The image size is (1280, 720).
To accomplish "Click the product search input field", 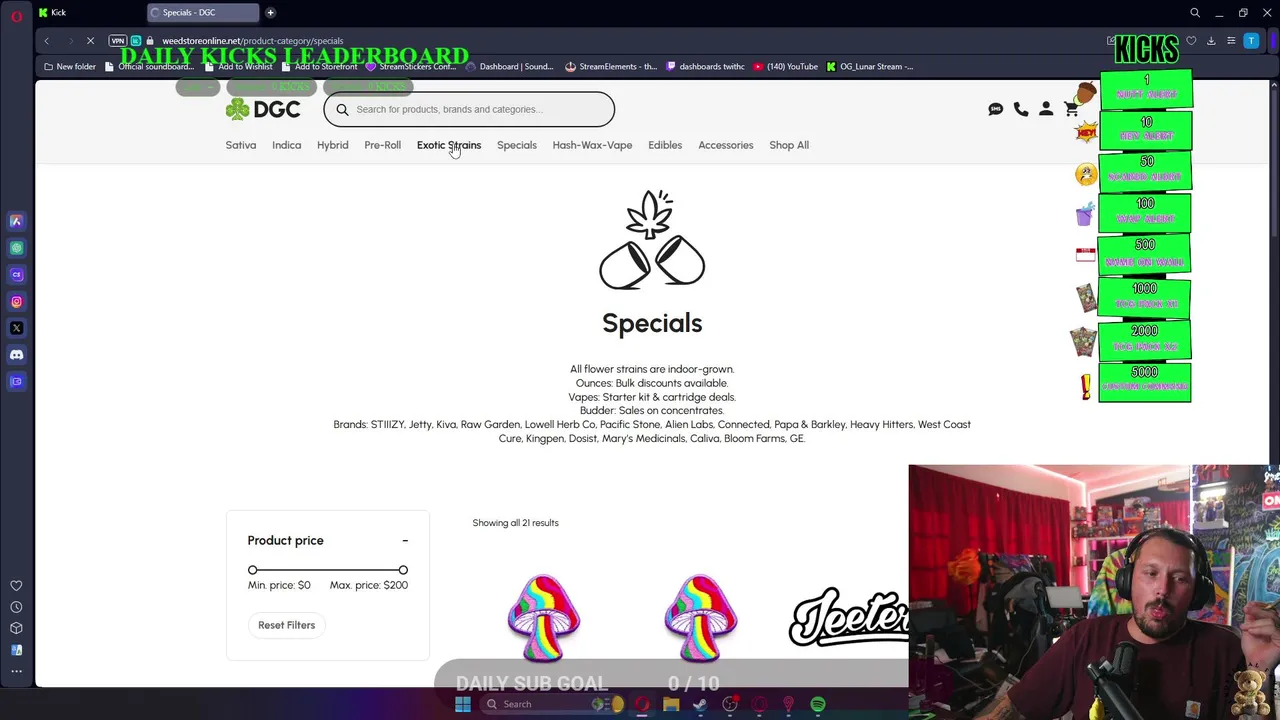I will click(x=469, y=109).
